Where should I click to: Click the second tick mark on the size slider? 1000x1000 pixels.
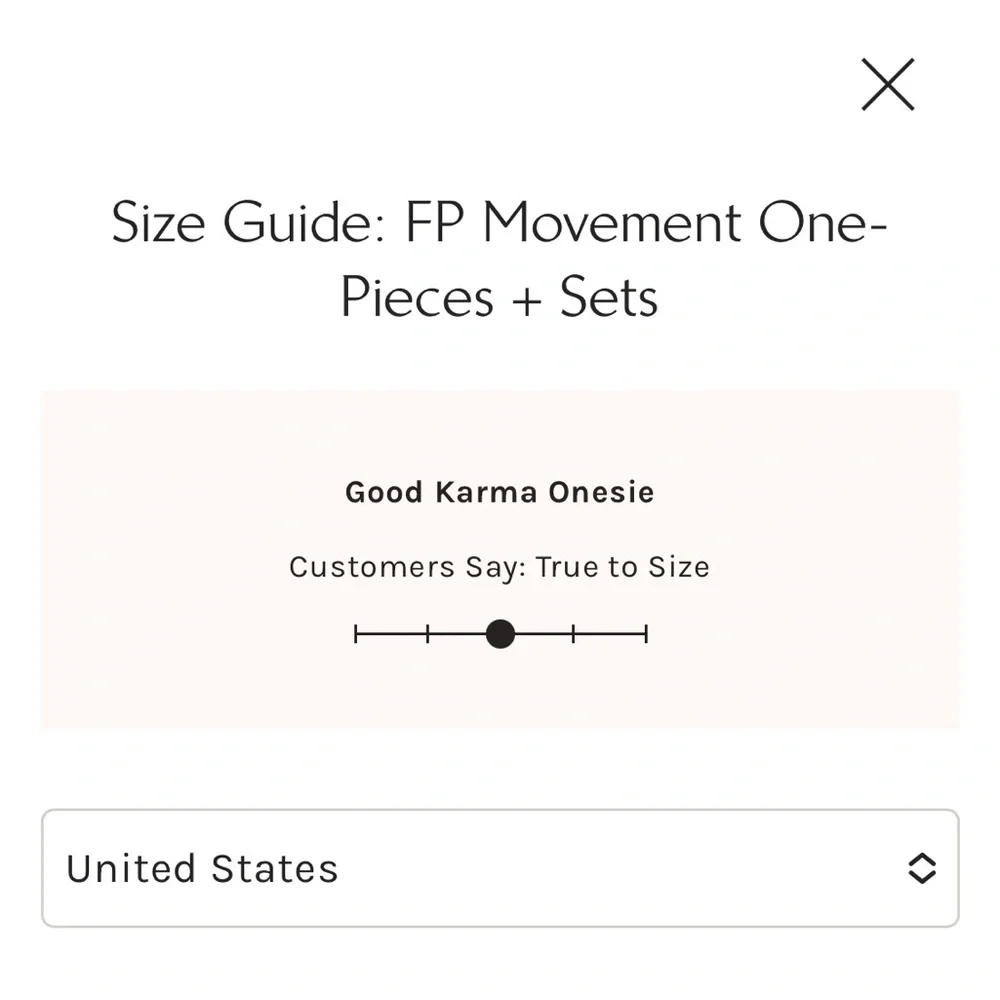coord(428,634)
